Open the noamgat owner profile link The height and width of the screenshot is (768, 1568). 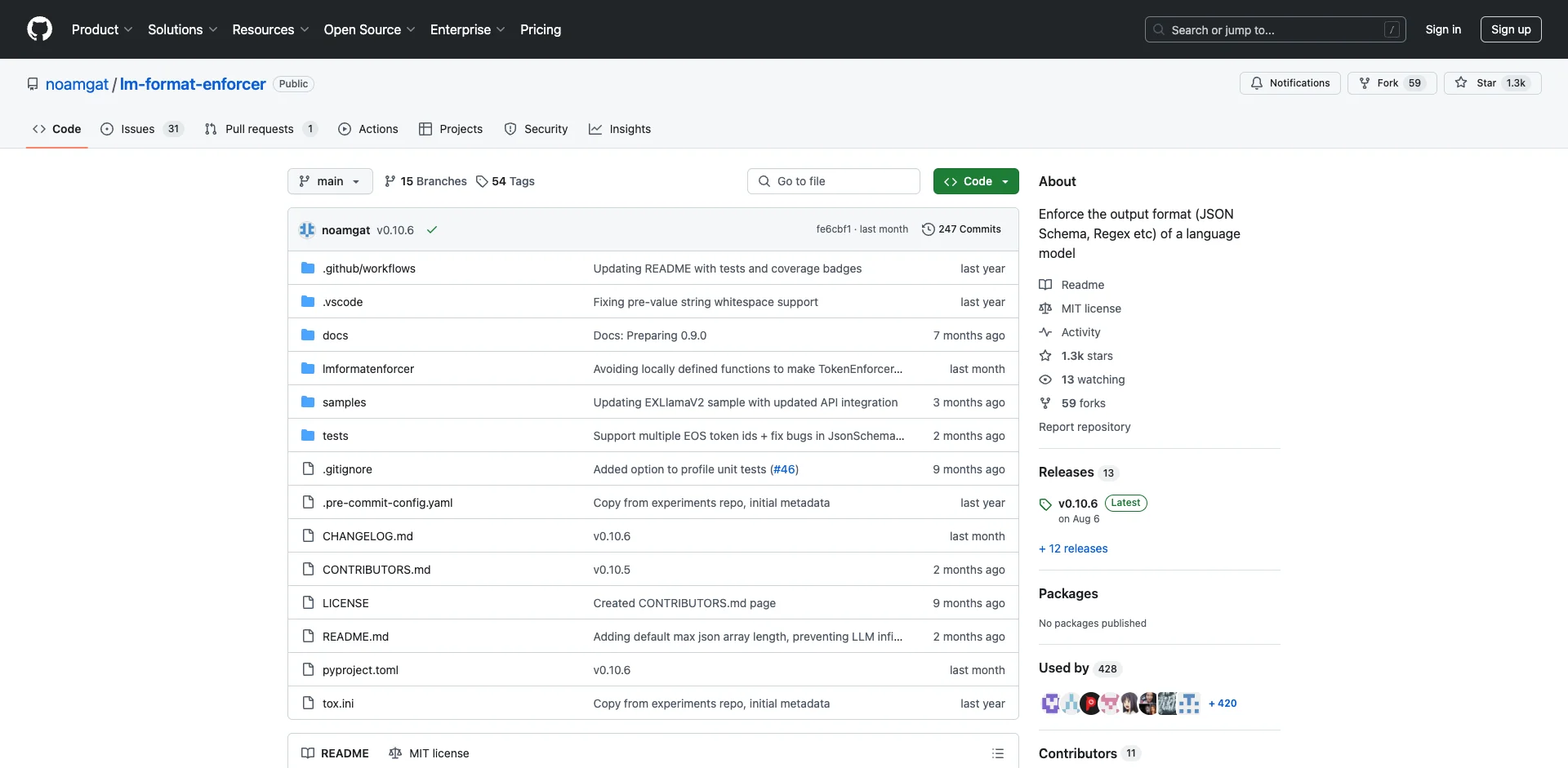[77, 84]
